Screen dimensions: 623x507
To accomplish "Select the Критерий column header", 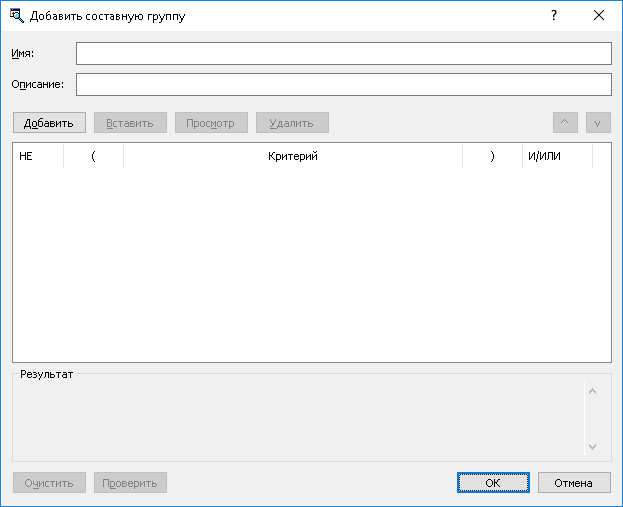I will 293,156.
